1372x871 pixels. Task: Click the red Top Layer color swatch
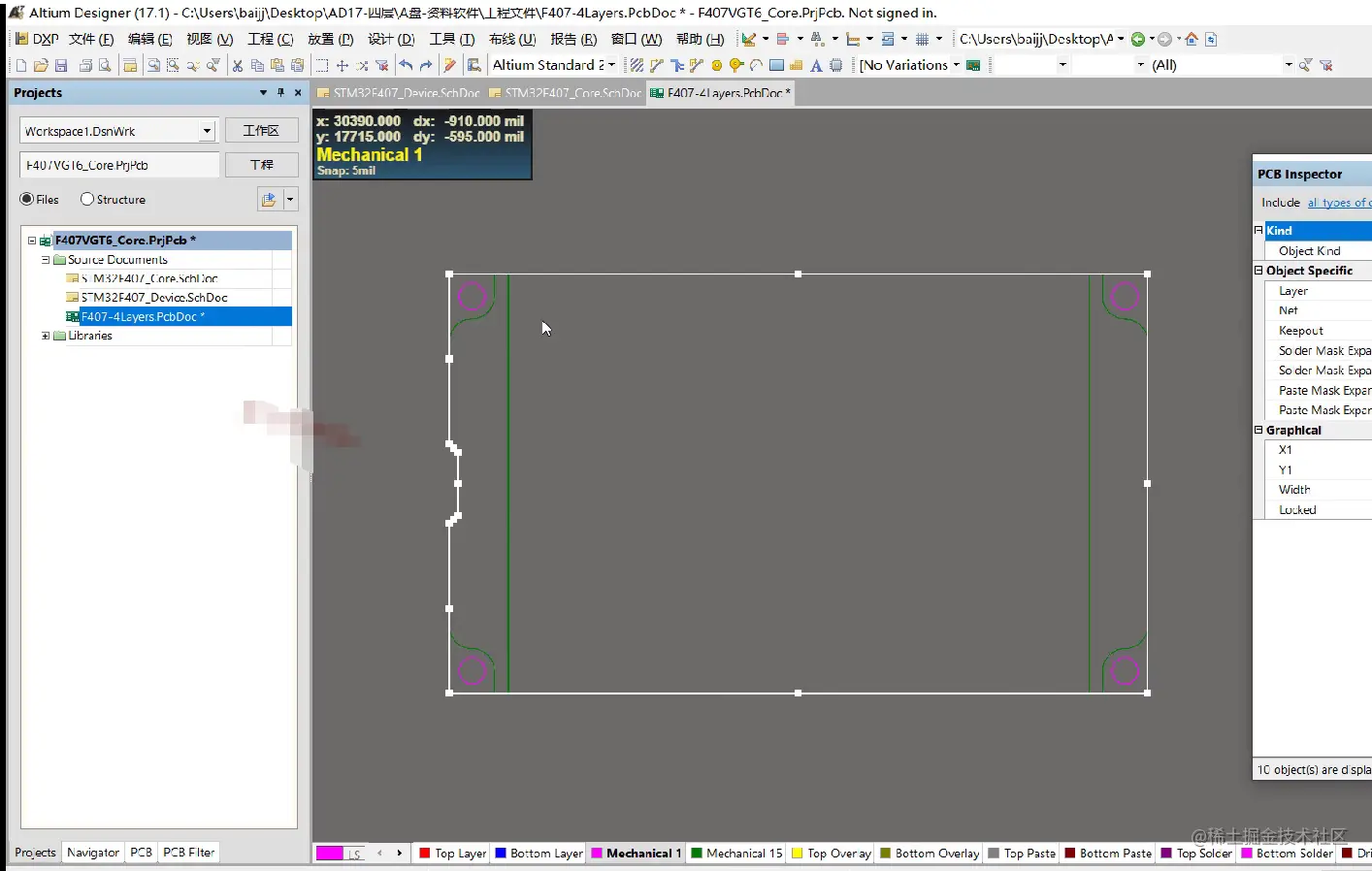coord(425,854)
